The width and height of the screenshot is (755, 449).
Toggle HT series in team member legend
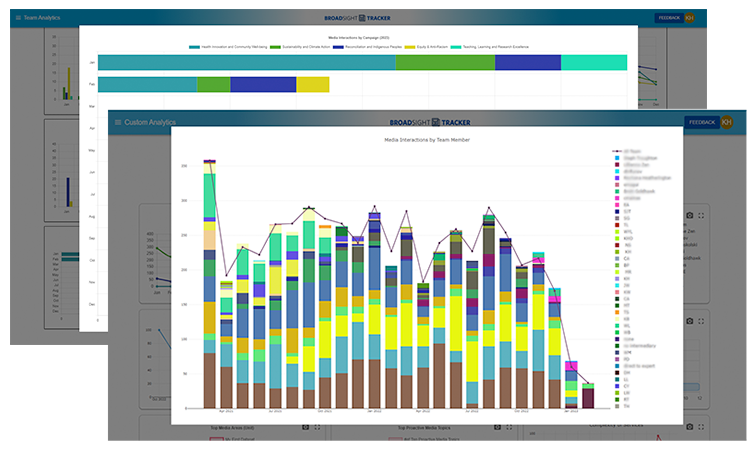pos(622,305)
